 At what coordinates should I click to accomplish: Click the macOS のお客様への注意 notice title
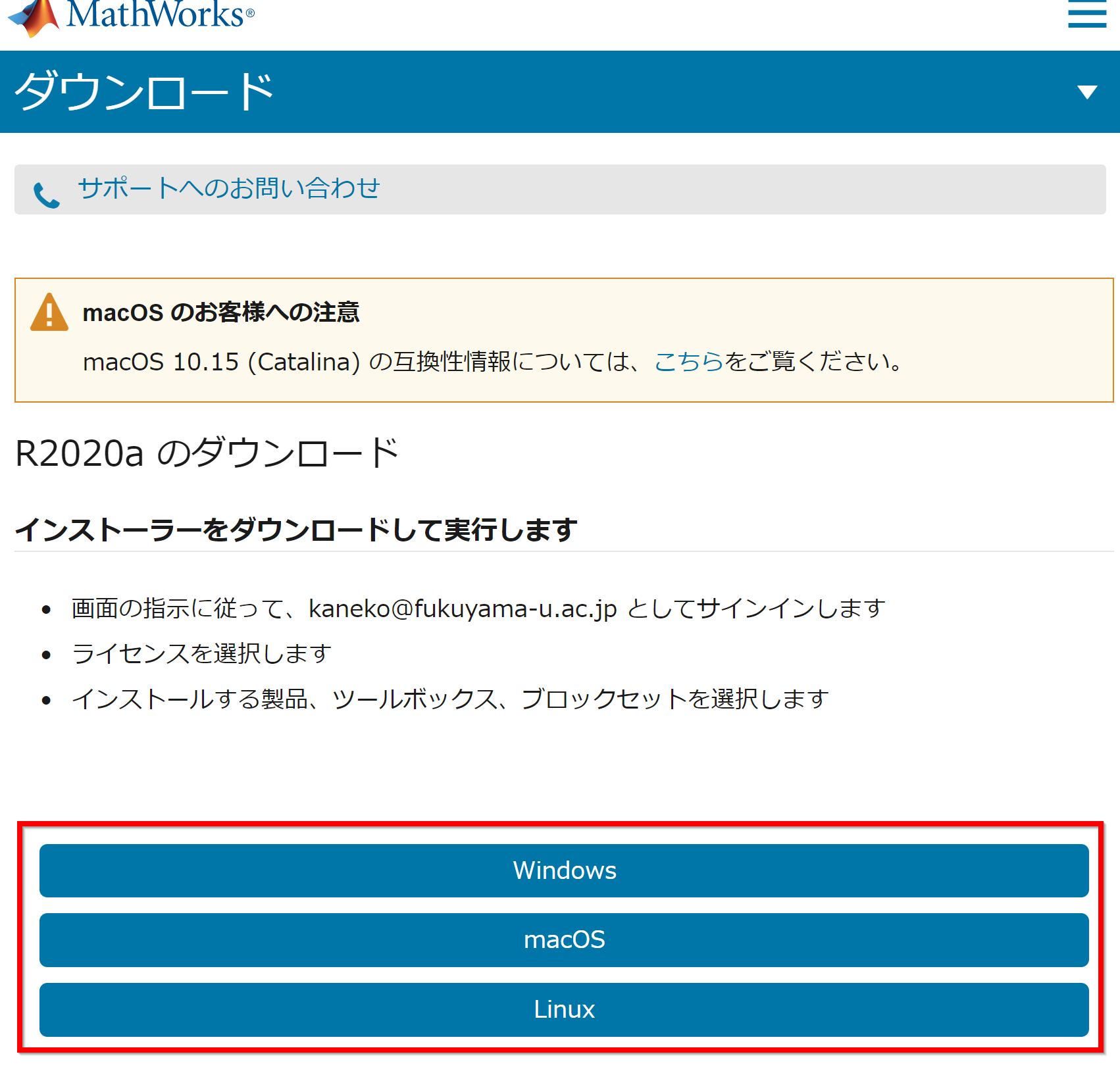pos(221,312)
